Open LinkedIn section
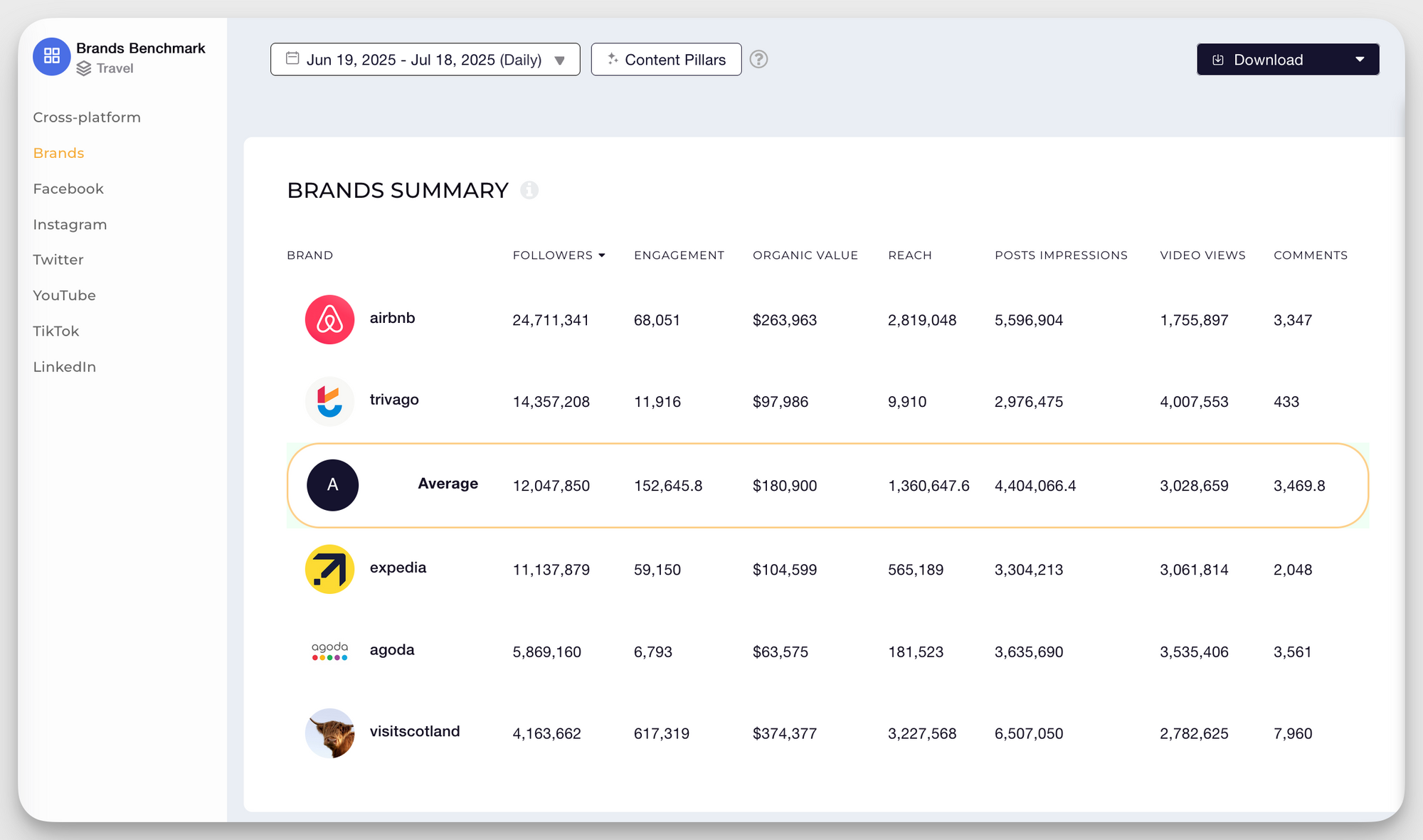Screen dimensions: 1423x840 [x=64, y=367]
